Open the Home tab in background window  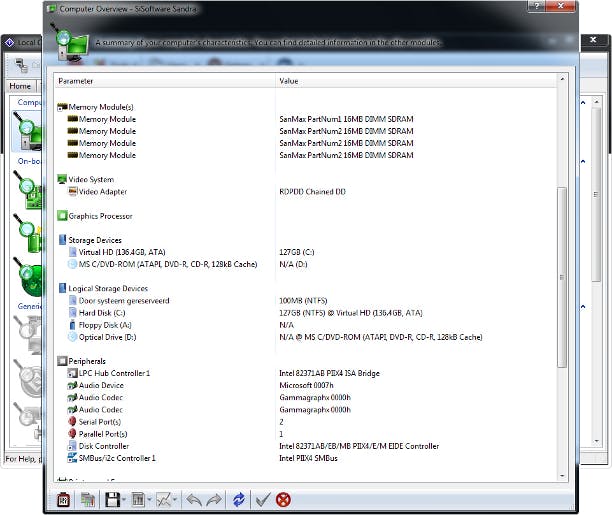20,86
